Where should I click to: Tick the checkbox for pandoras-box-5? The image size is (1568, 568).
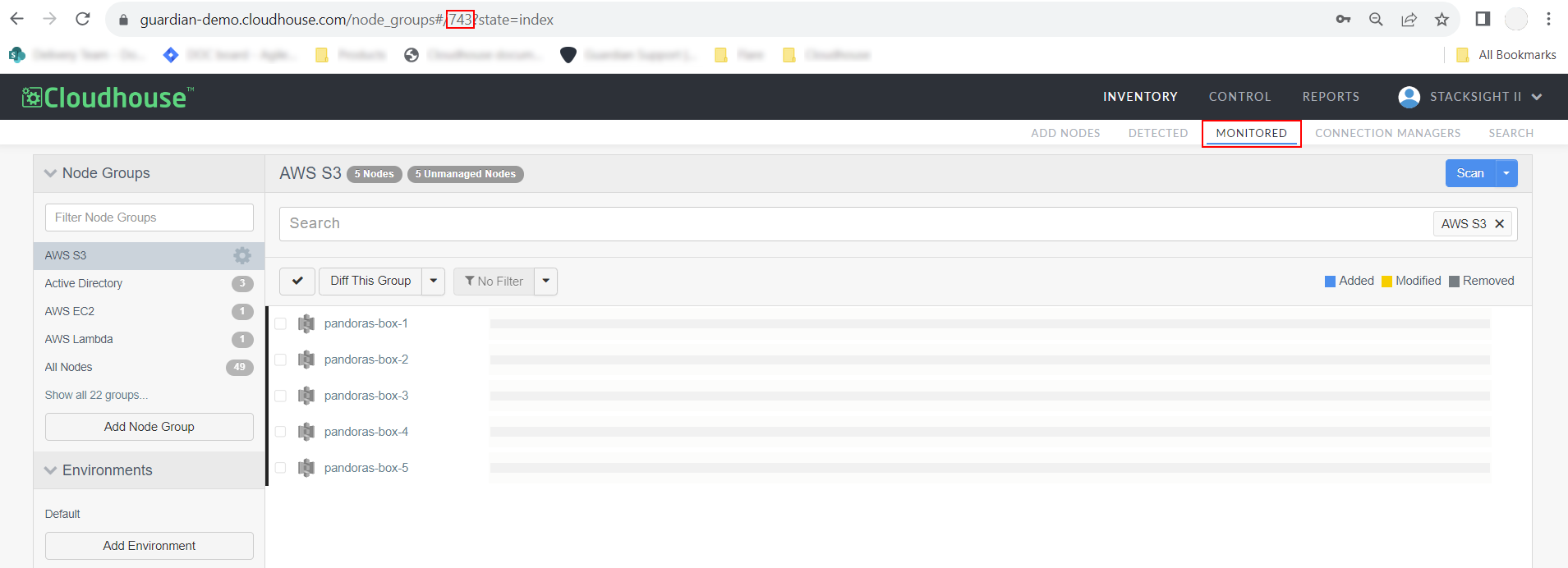(280, 468)
